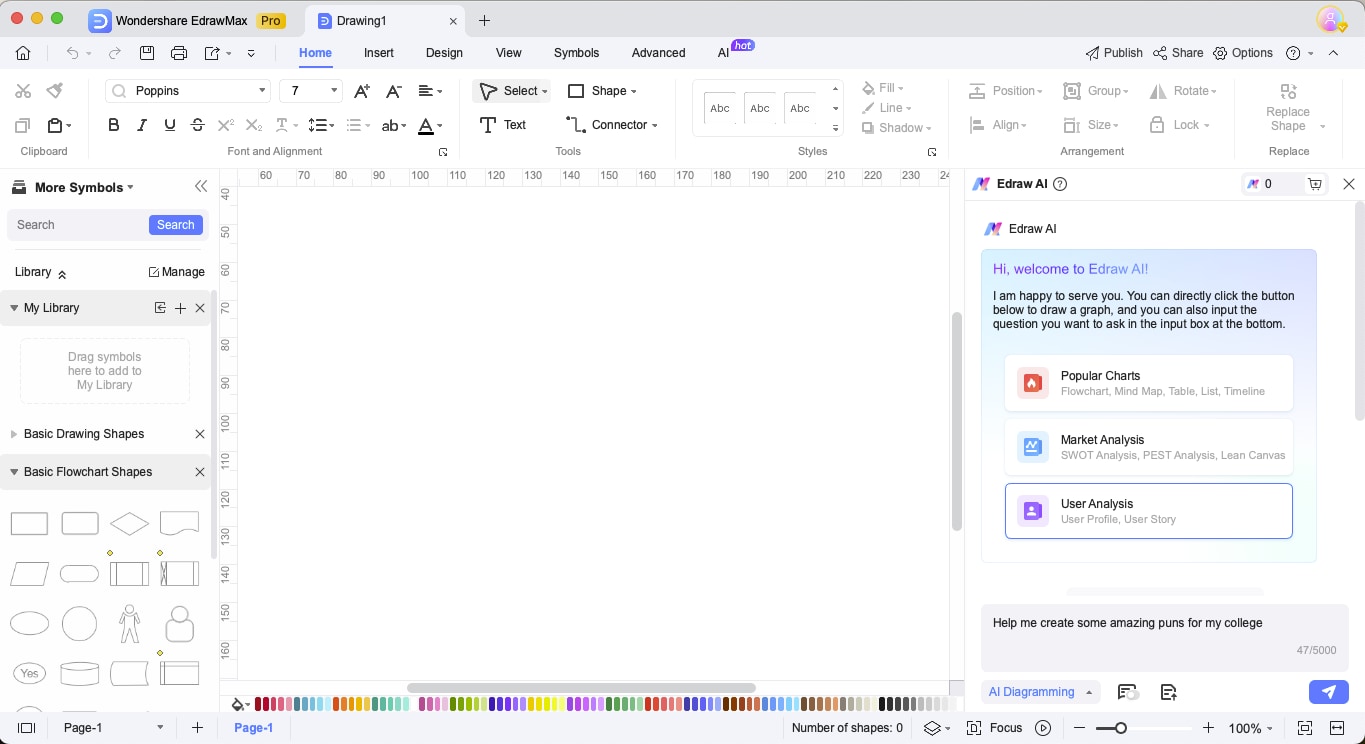Image resolution: width=1365 pixels, height=744 pixels.
Task: Send the AI prompt with paper plane
Action: 1329,691
